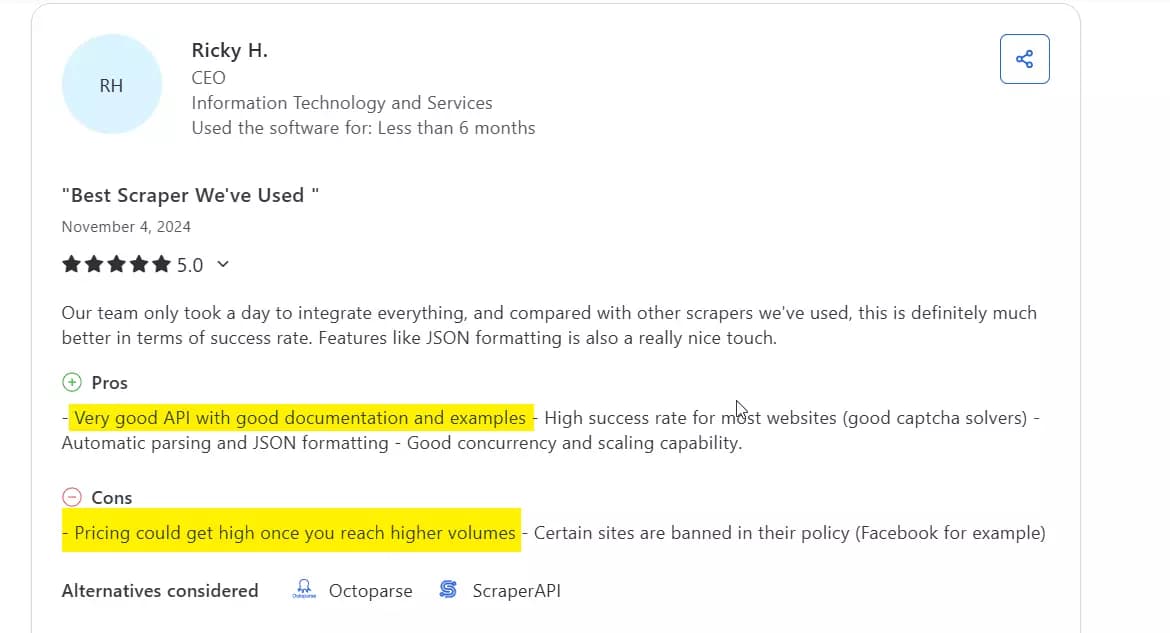Click the red minus icon beside Cons
Image resolution: width=1170 pixels, height=633 pixels.
71,496
